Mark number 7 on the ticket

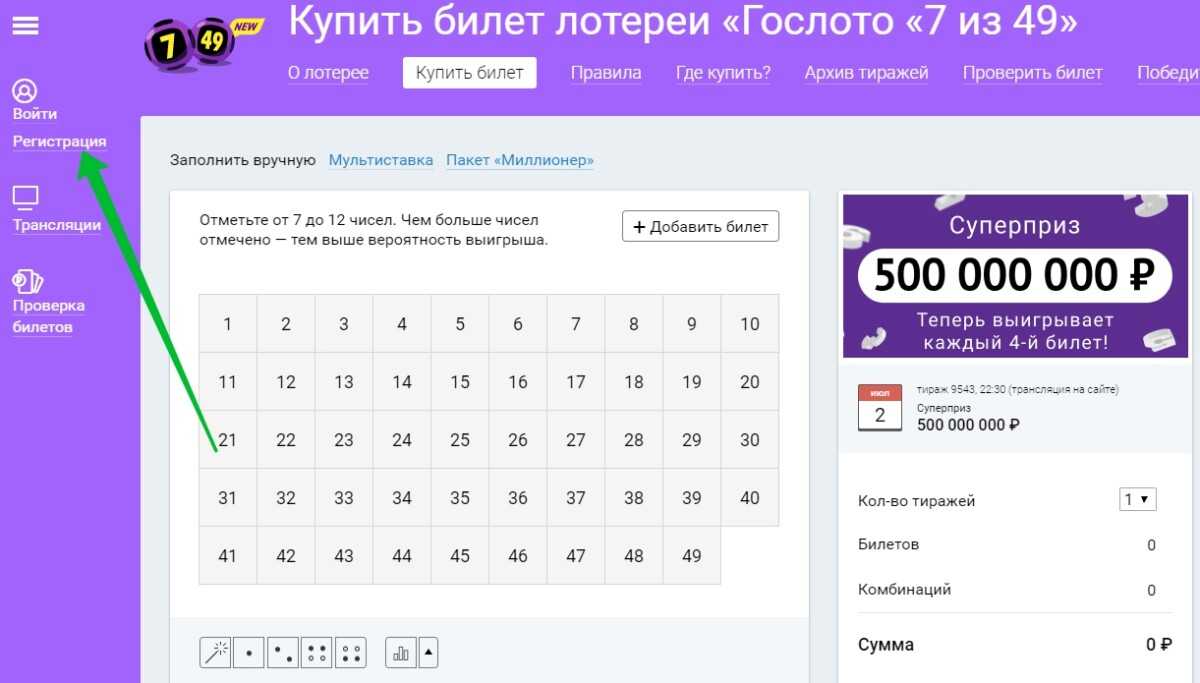click(x=576, y=324)
